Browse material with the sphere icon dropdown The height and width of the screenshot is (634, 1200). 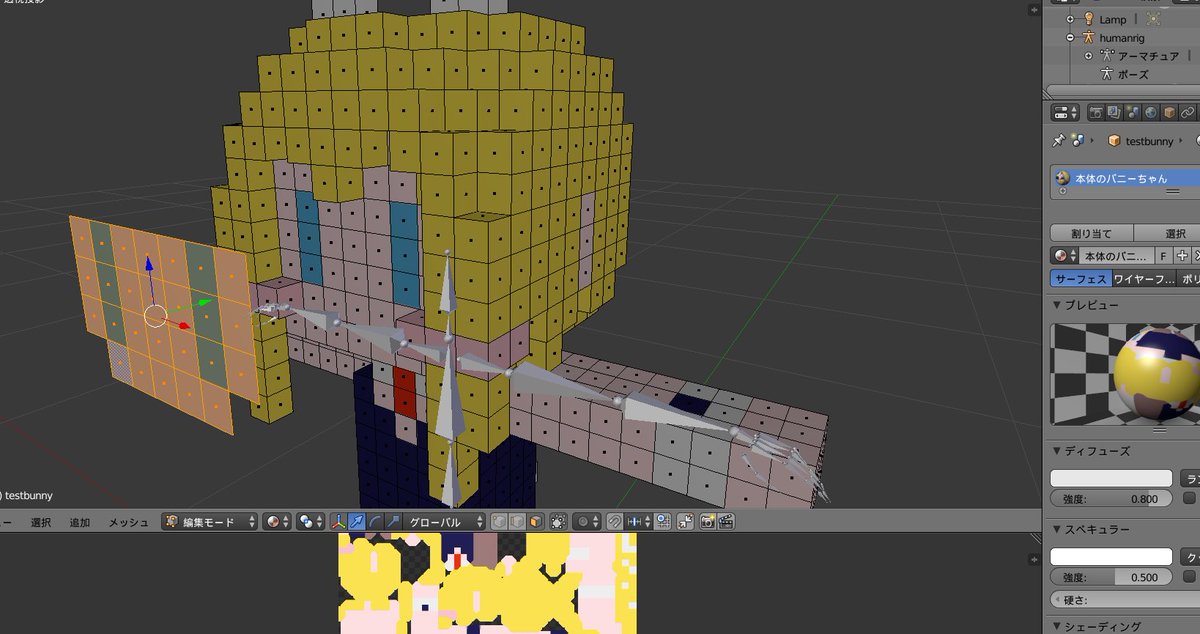(1065, 255)
